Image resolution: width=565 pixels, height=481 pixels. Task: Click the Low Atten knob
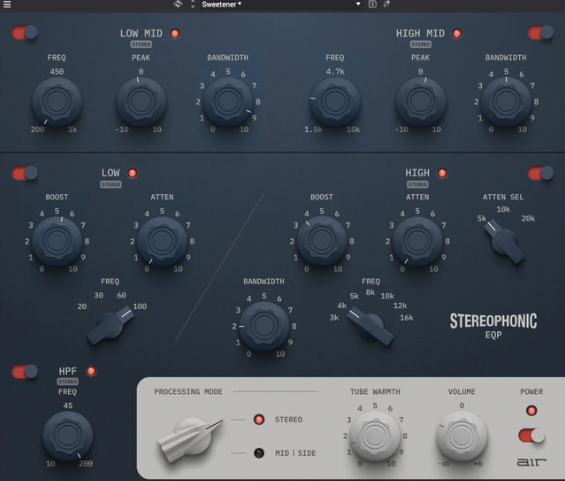click(162, 241)
